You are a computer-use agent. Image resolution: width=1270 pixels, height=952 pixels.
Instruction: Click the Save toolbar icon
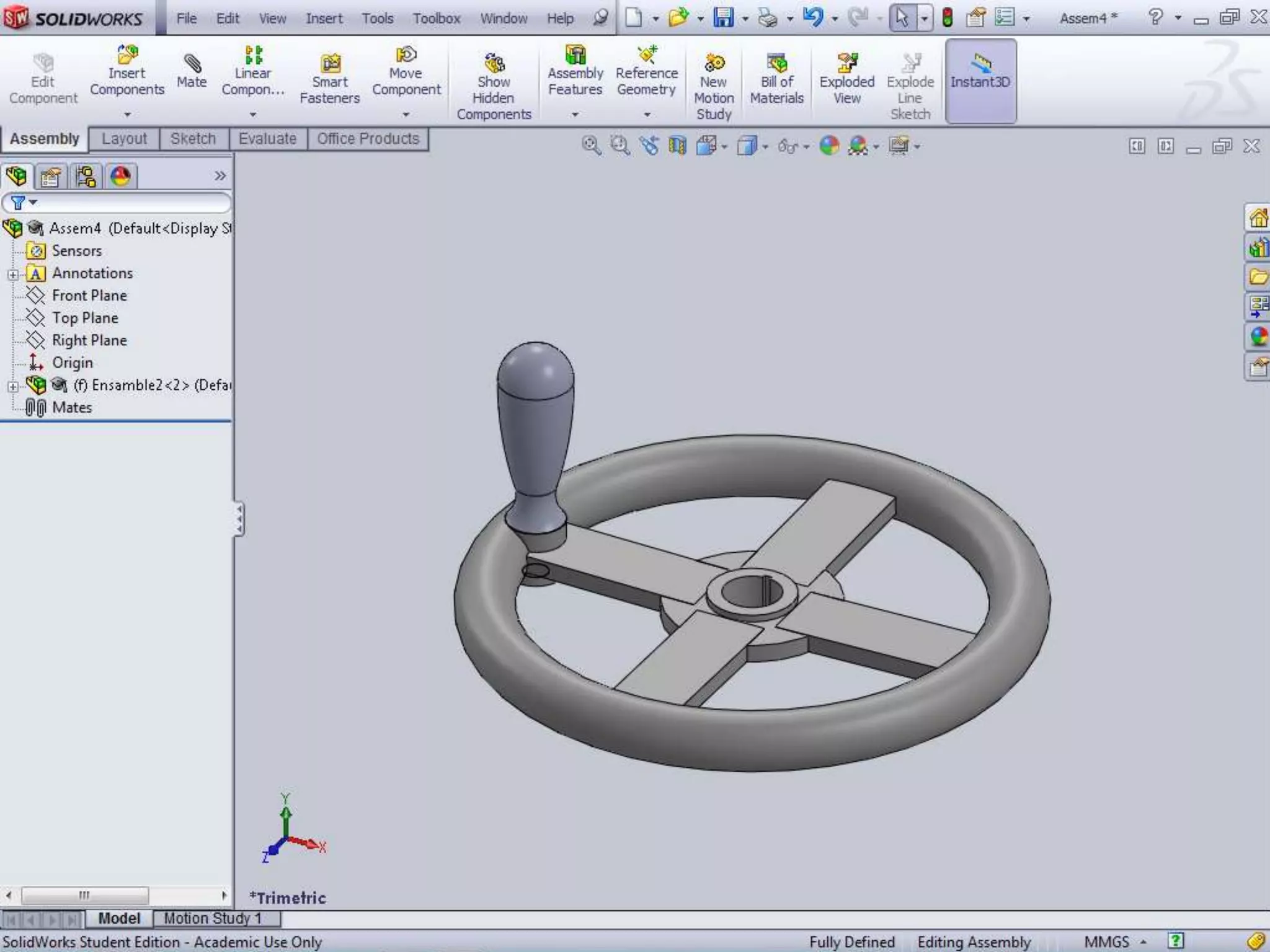coord(723,17)
